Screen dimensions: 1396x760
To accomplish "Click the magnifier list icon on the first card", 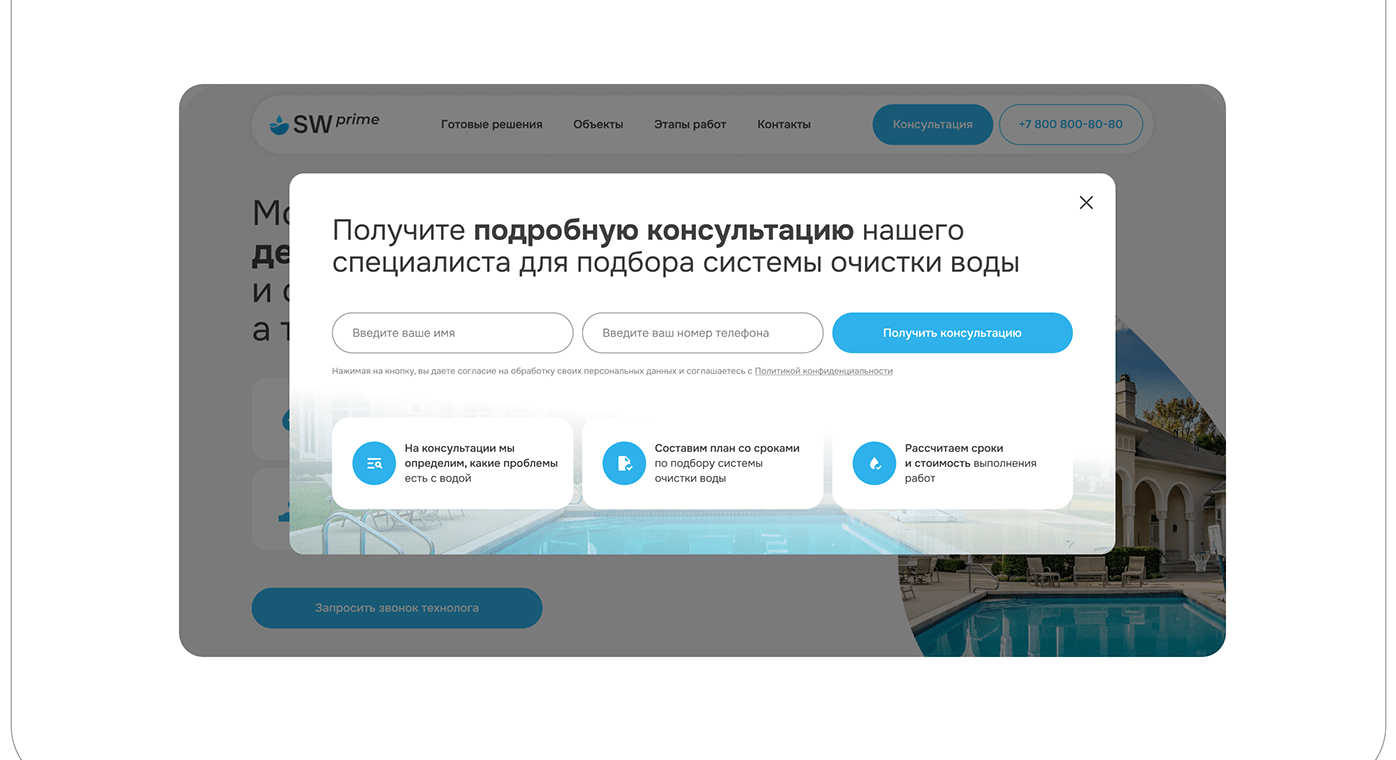I will (374, 463).
